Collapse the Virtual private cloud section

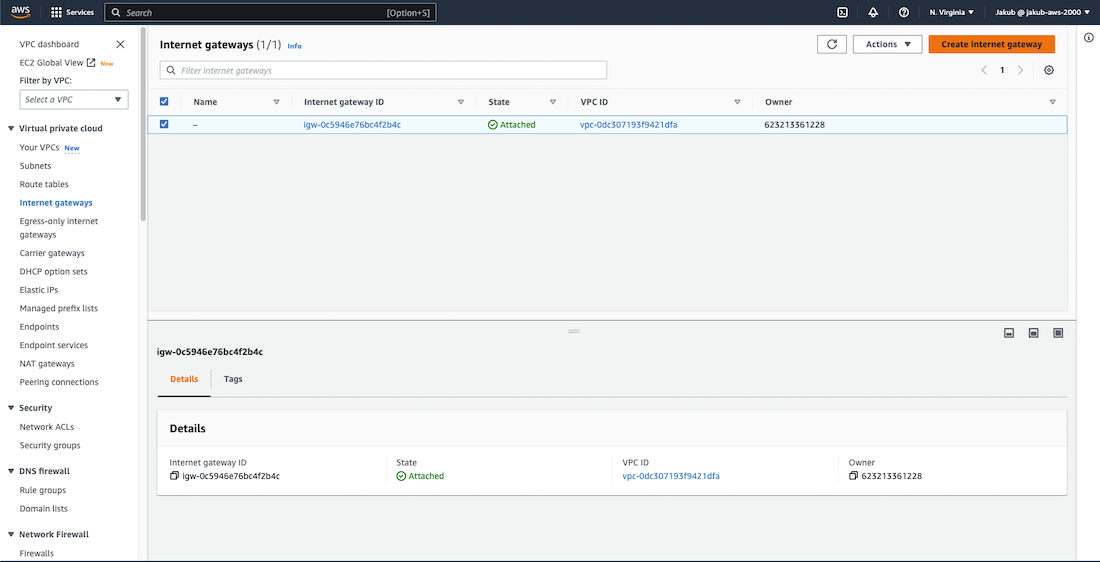click(11, 128)
